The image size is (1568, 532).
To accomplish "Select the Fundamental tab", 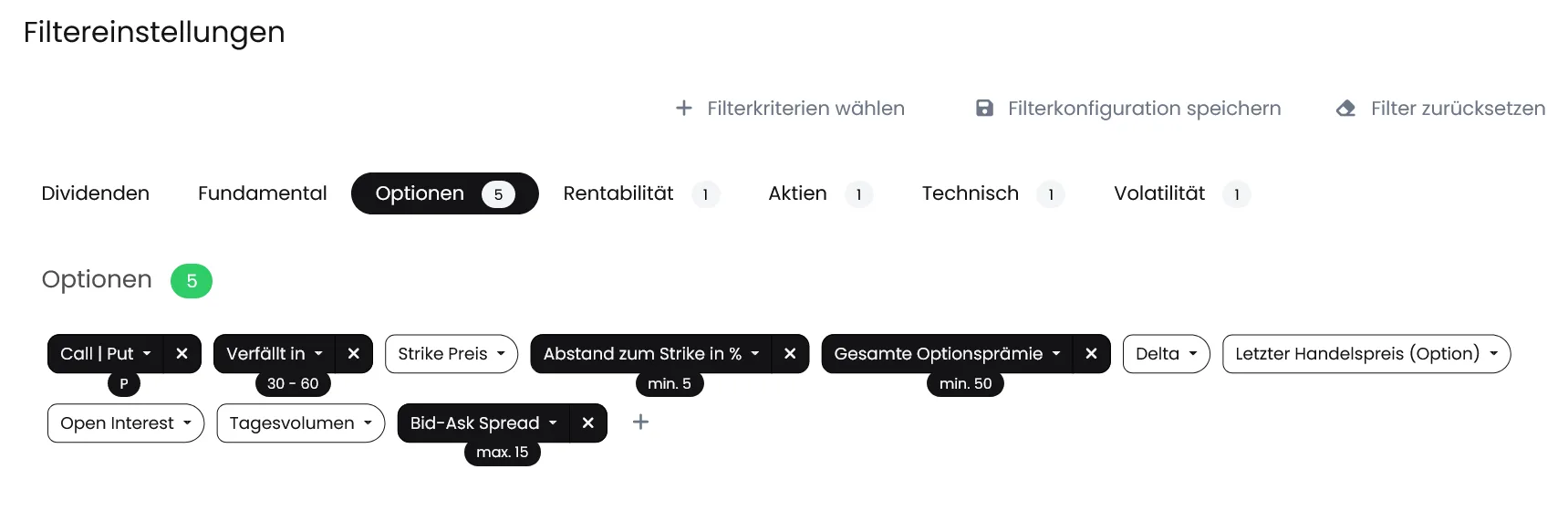I will (x=262, y=193).
